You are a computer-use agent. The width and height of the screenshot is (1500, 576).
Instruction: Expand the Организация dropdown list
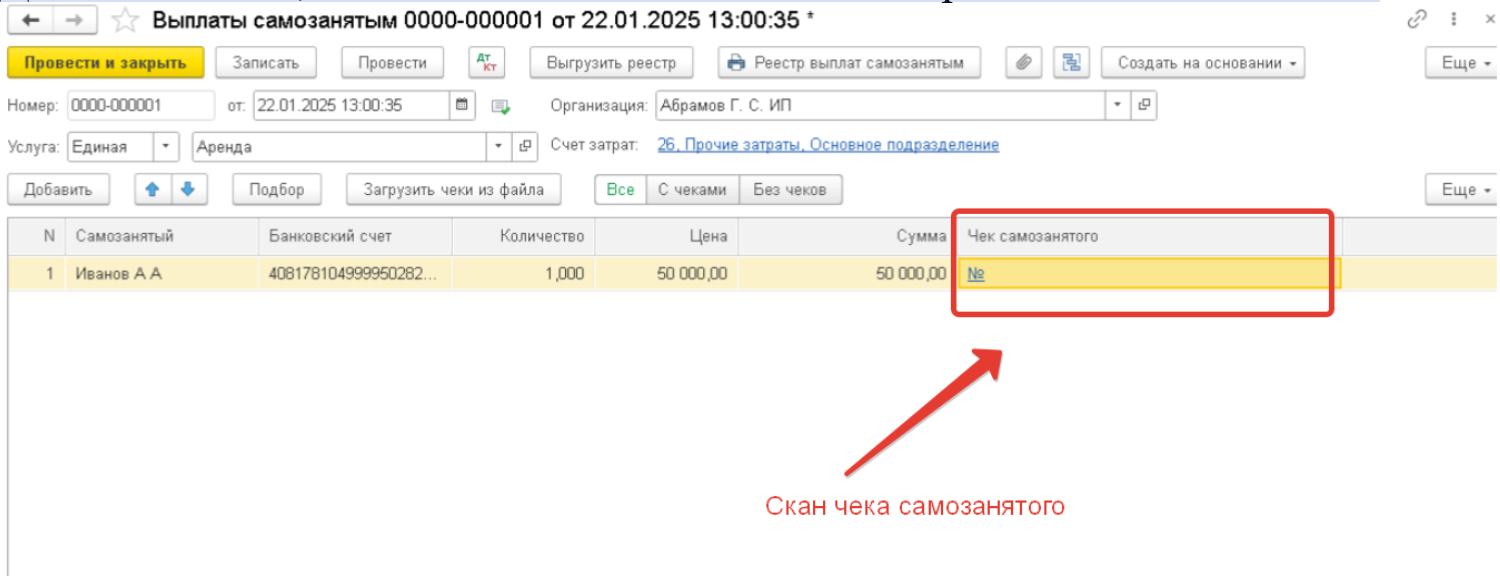(x=1119, y=105)
